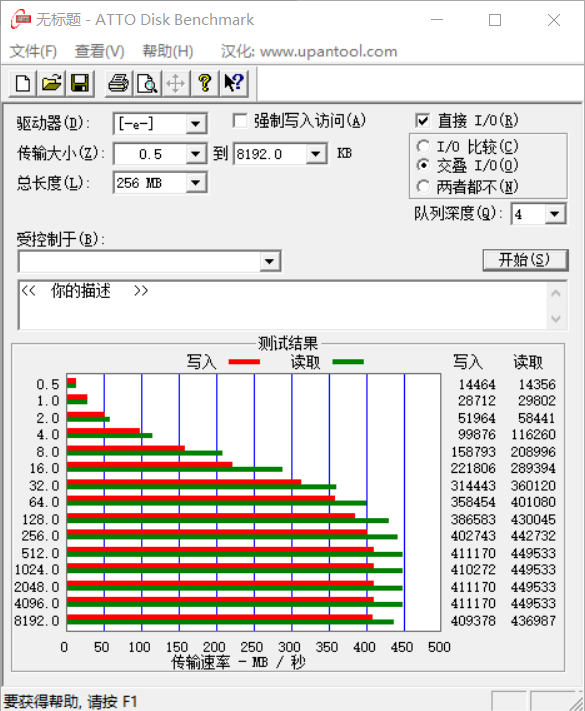Print results using the printer icon
Viewport: 585px width, 711px height.
[119, 83]
